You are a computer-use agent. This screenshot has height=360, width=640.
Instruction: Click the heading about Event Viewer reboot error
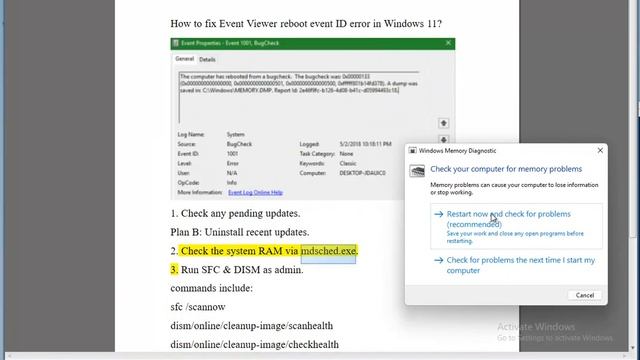pyautogui.click(x=306, y=24)
